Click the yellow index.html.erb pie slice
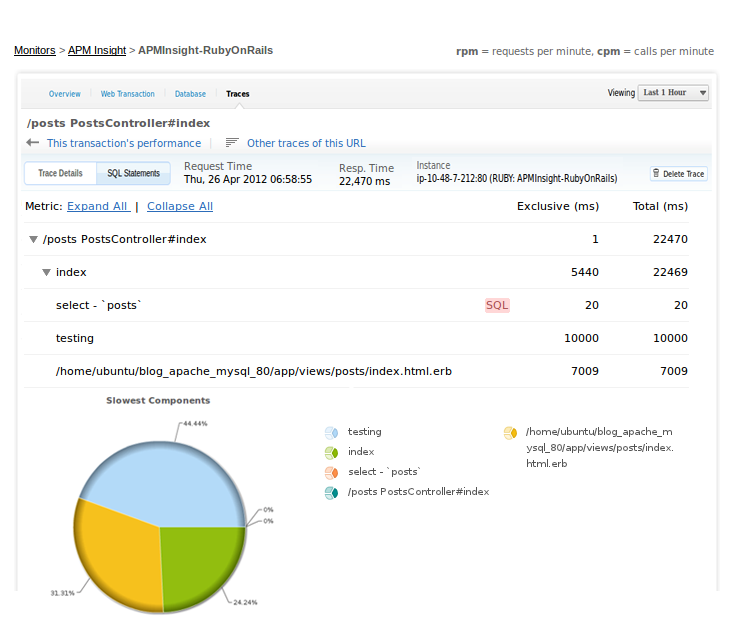The height and width of the screenshot is (630, 731). pos(117,557)
